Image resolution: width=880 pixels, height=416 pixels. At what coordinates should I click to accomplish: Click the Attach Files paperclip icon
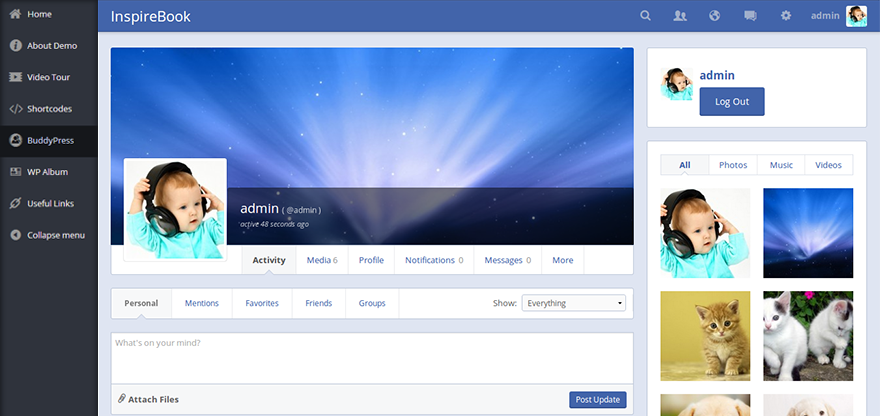pos(122,399)
